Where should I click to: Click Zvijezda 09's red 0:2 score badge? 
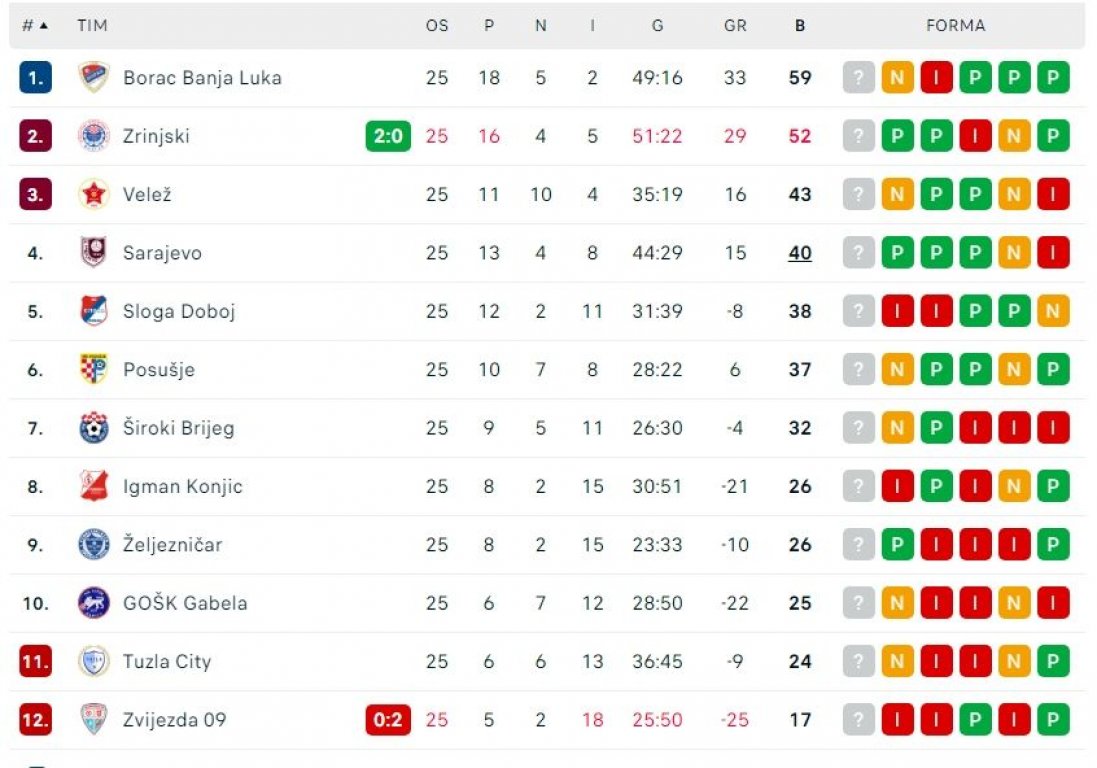click(x=388, y=720)
